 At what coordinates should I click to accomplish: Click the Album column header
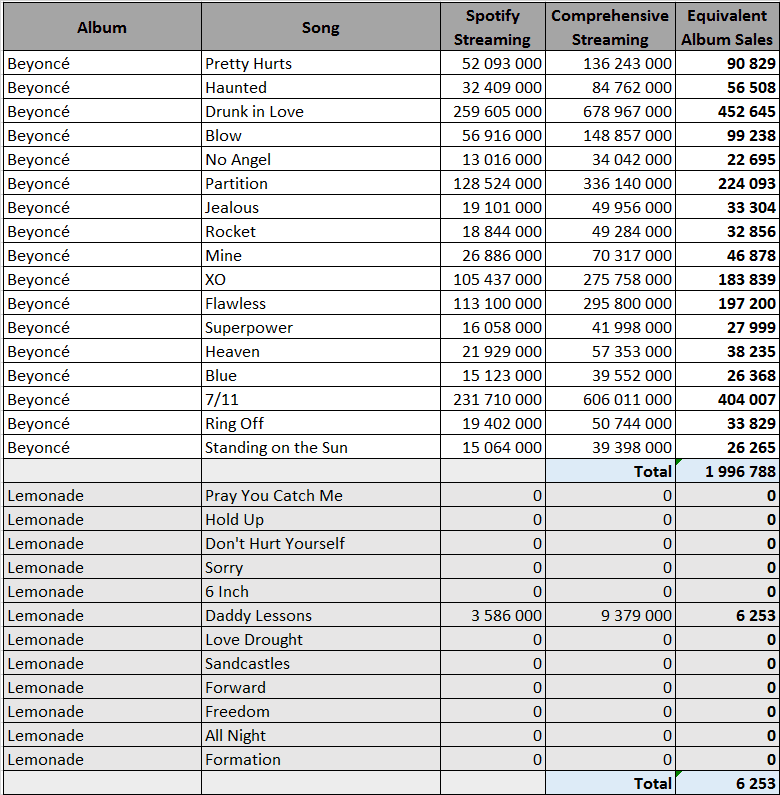point(102,27)
